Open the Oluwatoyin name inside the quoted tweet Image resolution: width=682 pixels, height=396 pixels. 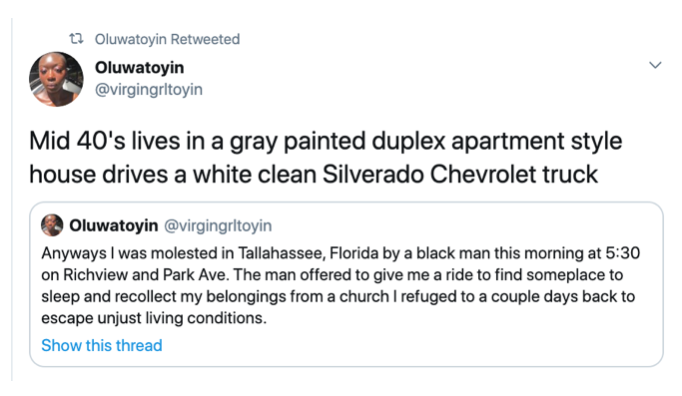coord(114,225)
